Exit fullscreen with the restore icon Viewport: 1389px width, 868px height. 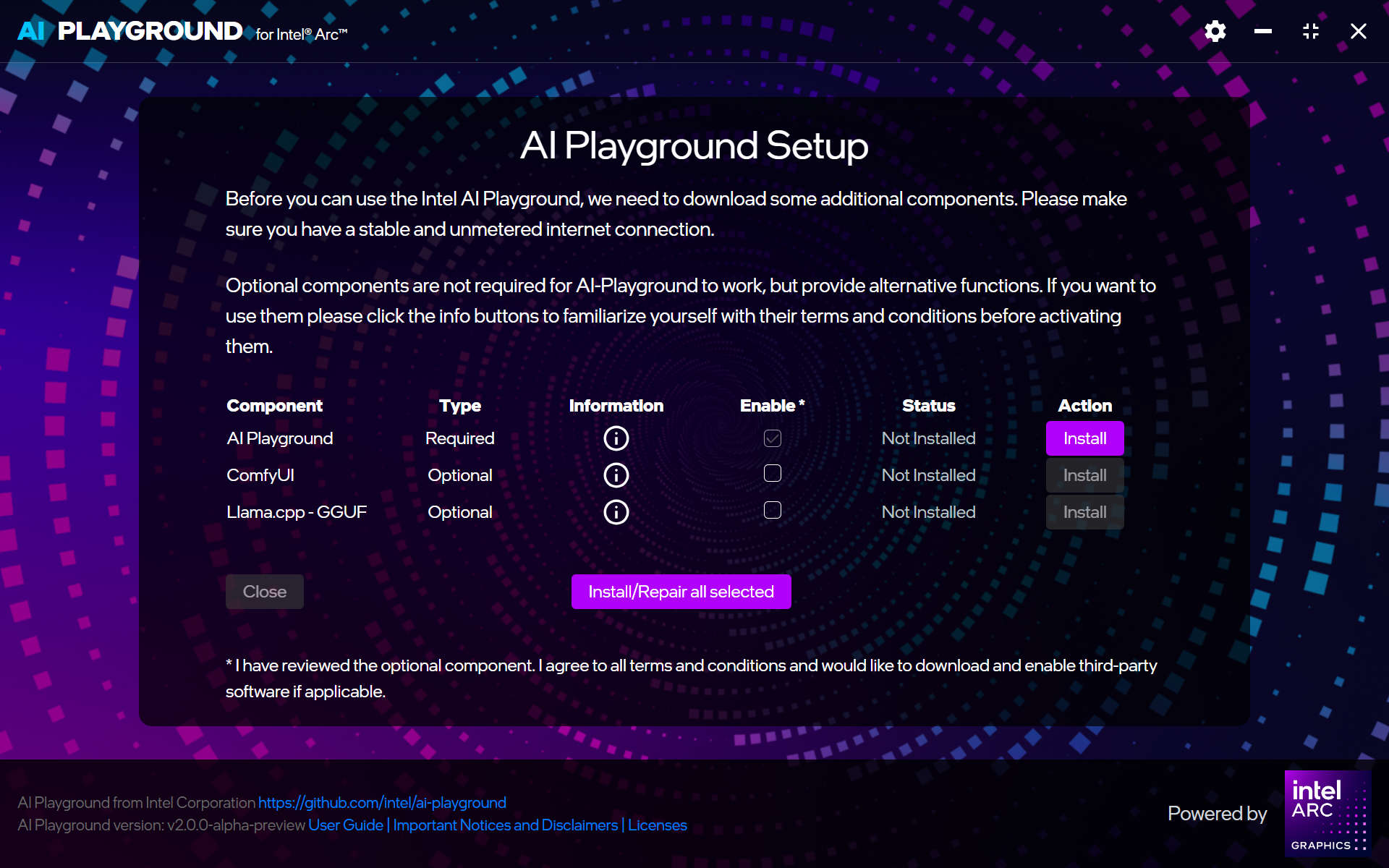click(1311, 31)
